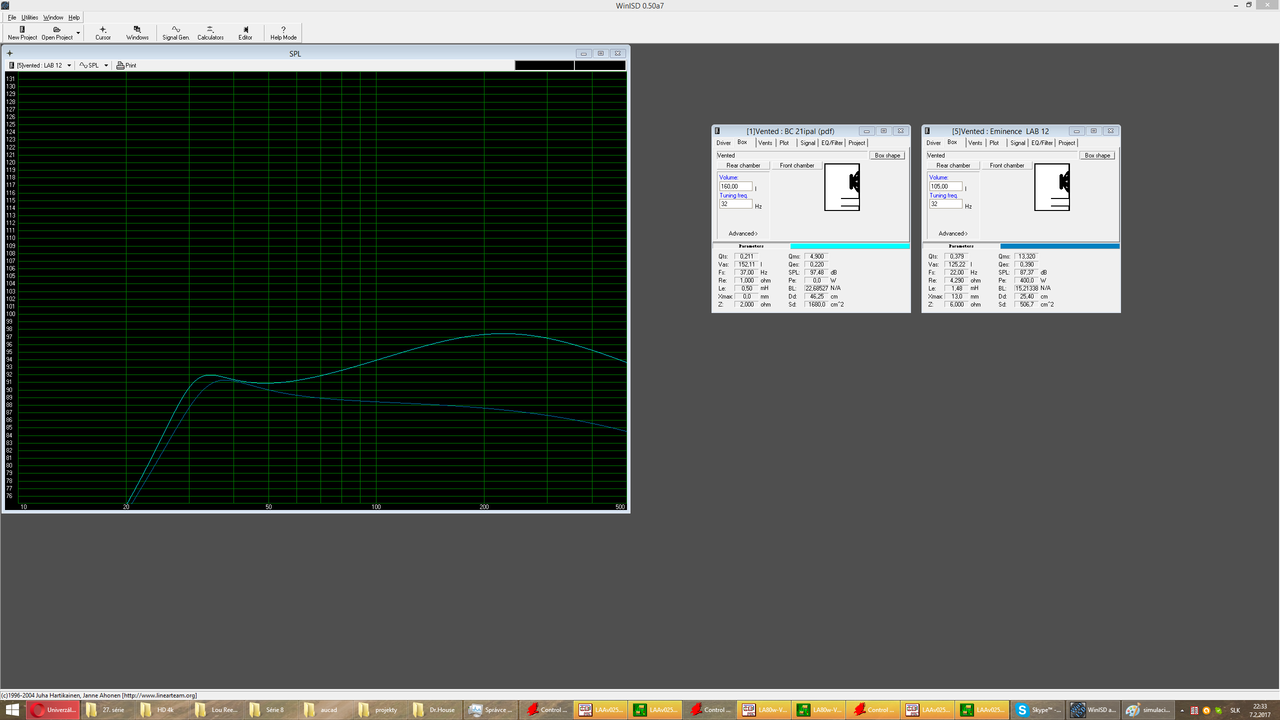Switch to EQ/Filter tab in Eminence LAB 12 window
Image resolution: width=1280 pixels, height=720 pixels.
[1042, 143]
